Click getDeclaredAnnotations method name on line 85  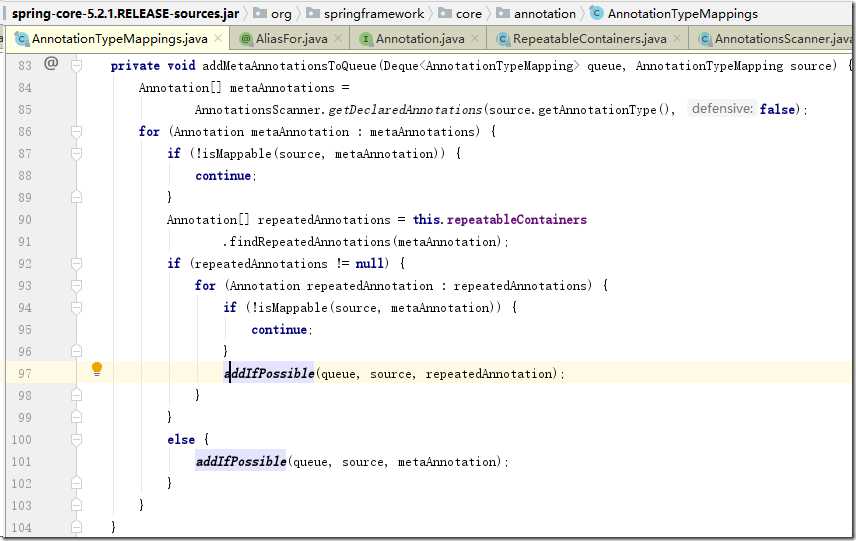[405, 110]
